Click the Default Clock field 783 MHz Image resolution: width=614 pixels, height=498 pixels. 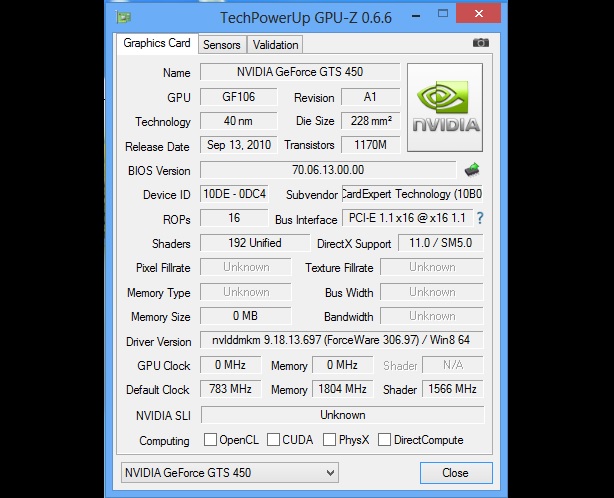click(230, 389)
